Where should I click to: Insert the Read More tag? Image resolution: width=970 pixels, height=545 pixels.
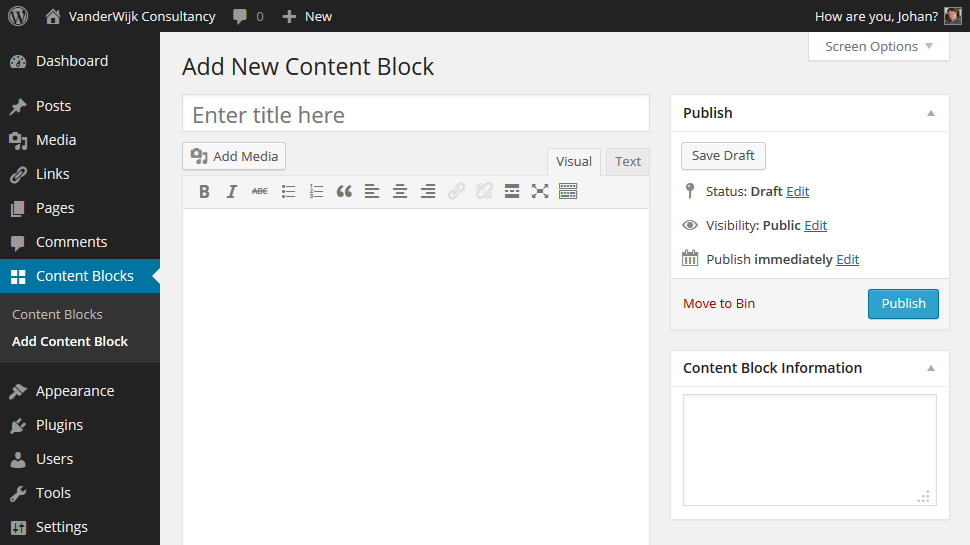pyautogui.click(x=512, y=191)
